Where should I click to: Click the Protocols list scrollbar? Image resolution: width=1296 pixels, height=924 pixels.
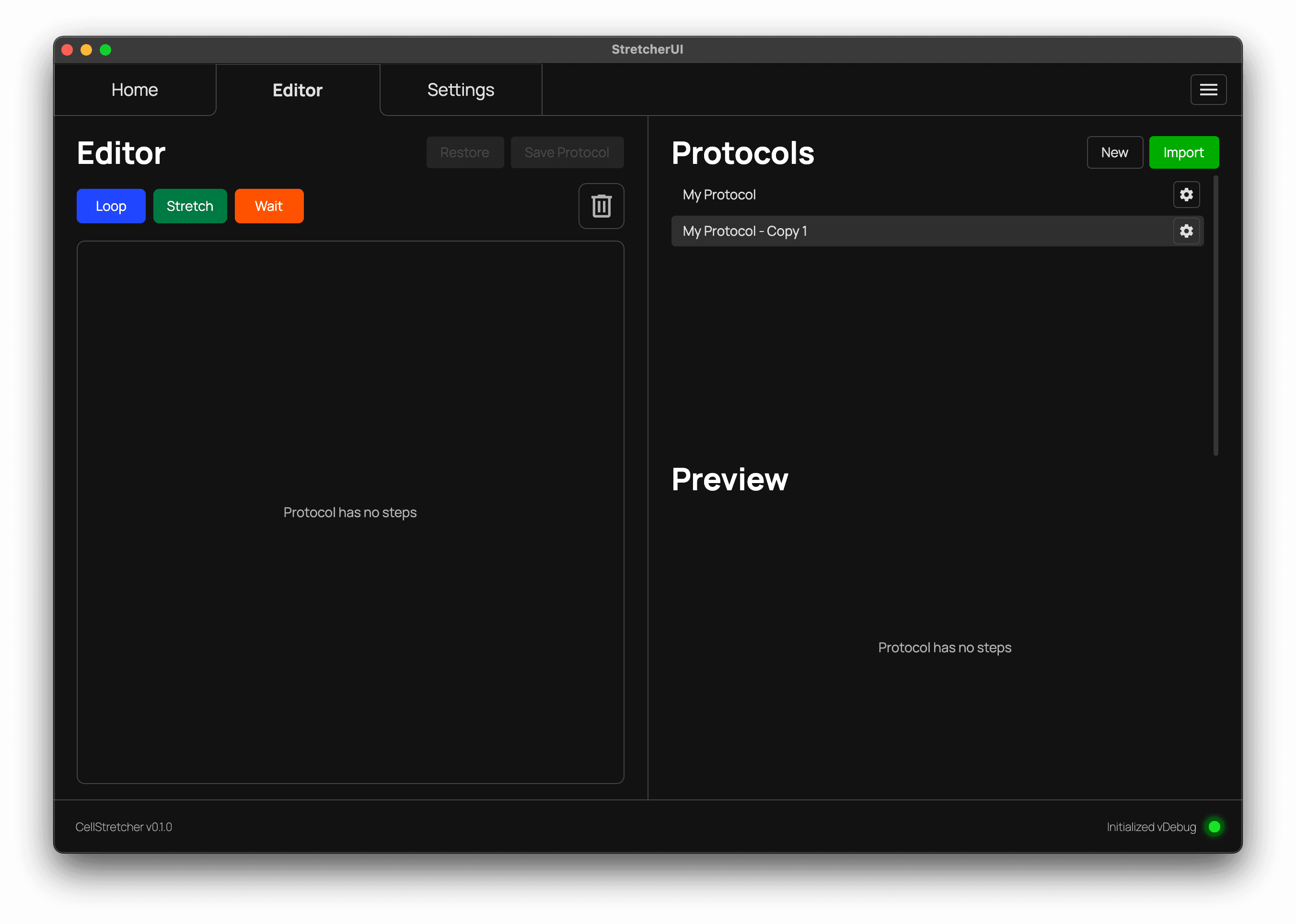coord(1215,316)
